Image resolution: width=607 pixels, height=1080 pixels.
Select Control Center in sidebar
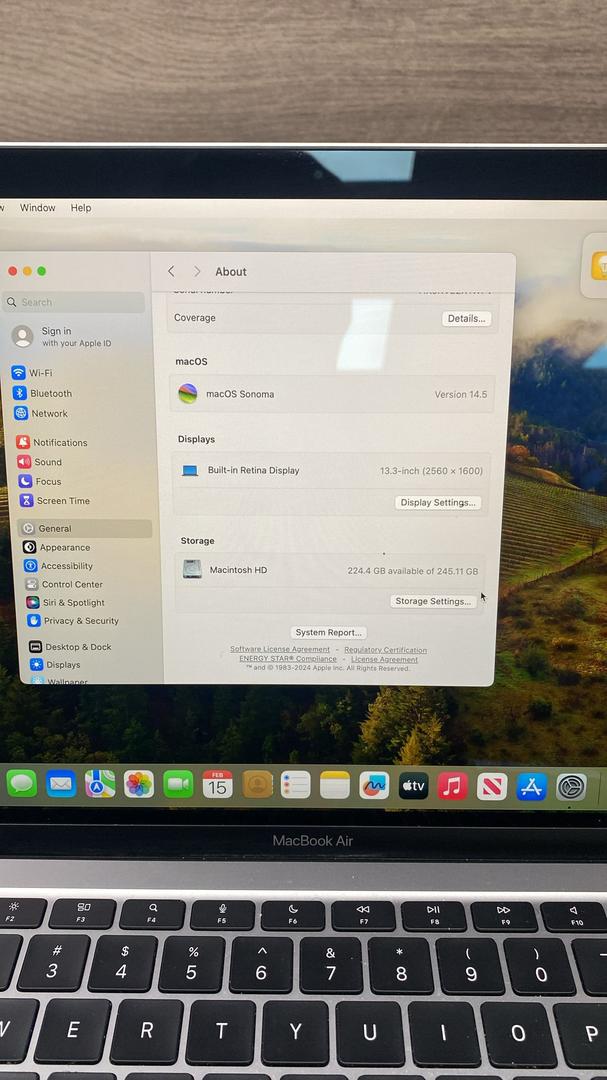[x=64, y=584]
